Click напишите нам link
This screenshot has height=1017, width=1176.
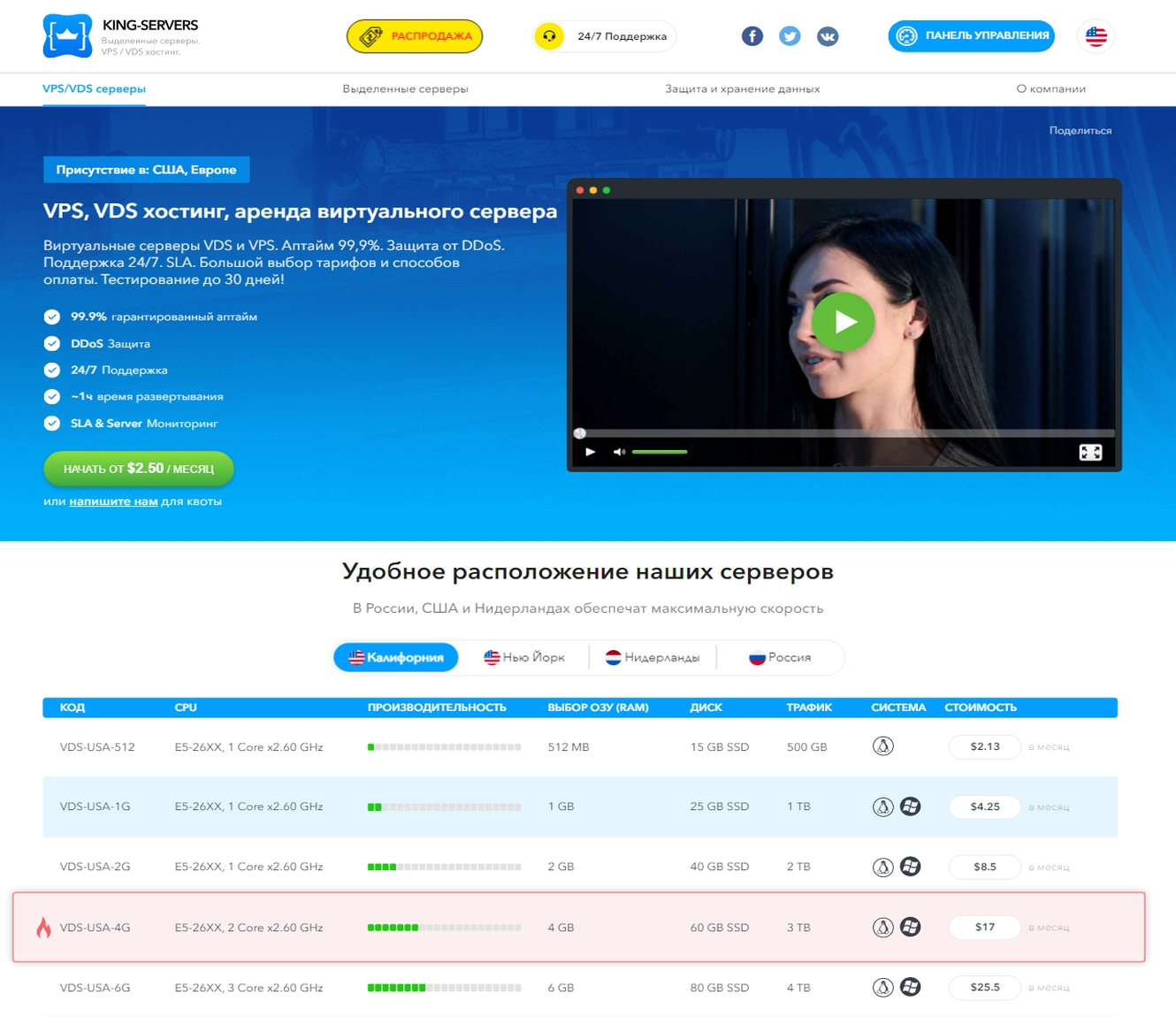tap(113, 501)
